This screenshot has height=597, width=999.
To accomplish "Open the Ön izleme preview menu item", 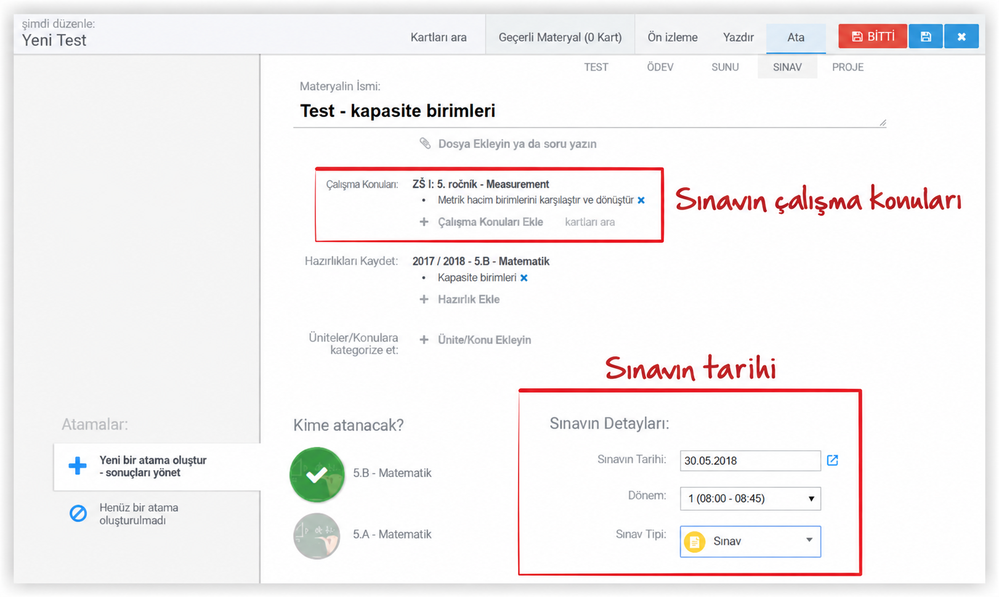I will pos(672,37).
